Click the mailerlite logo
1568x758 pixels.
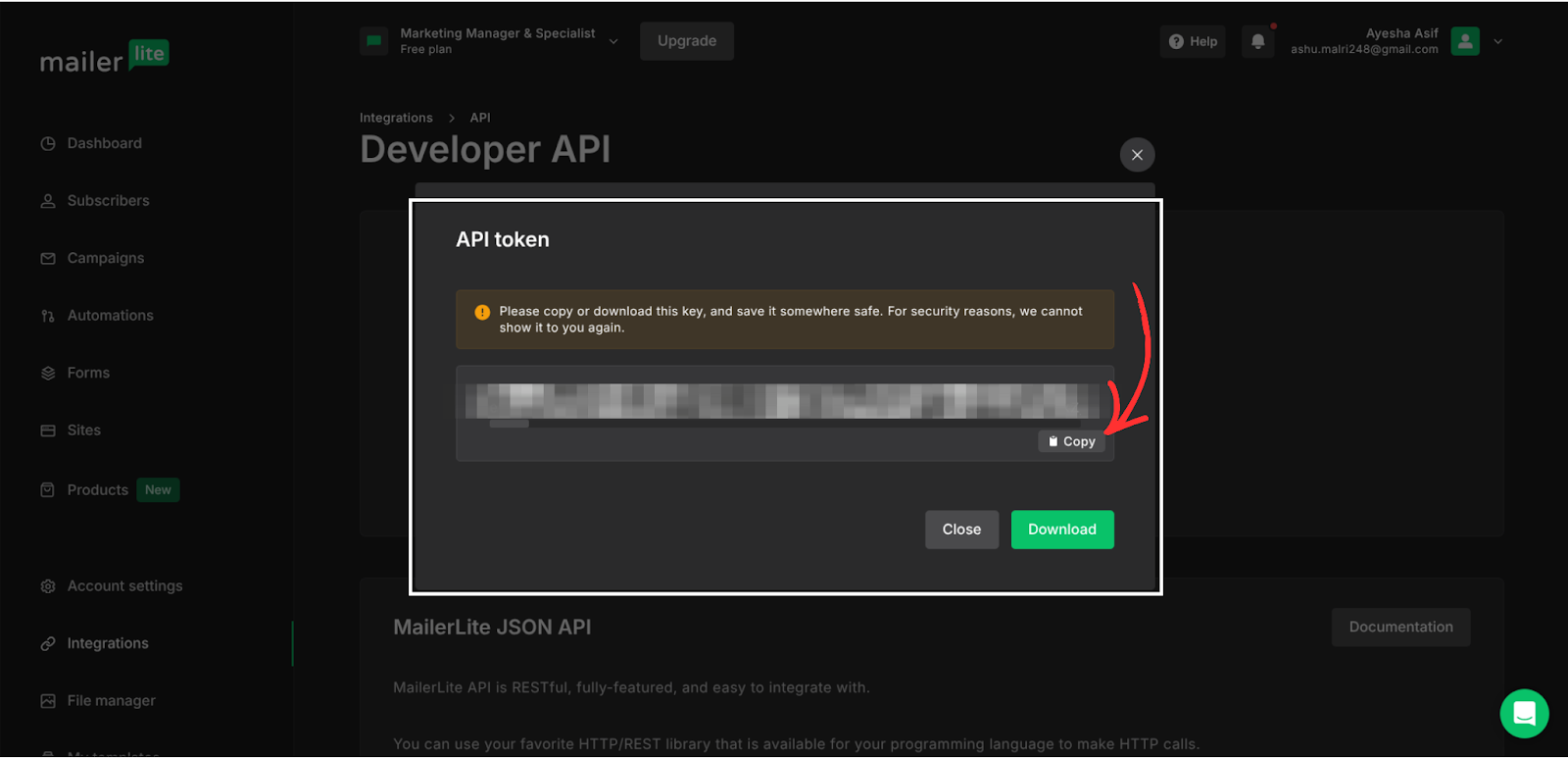click(x=104, y=57)
